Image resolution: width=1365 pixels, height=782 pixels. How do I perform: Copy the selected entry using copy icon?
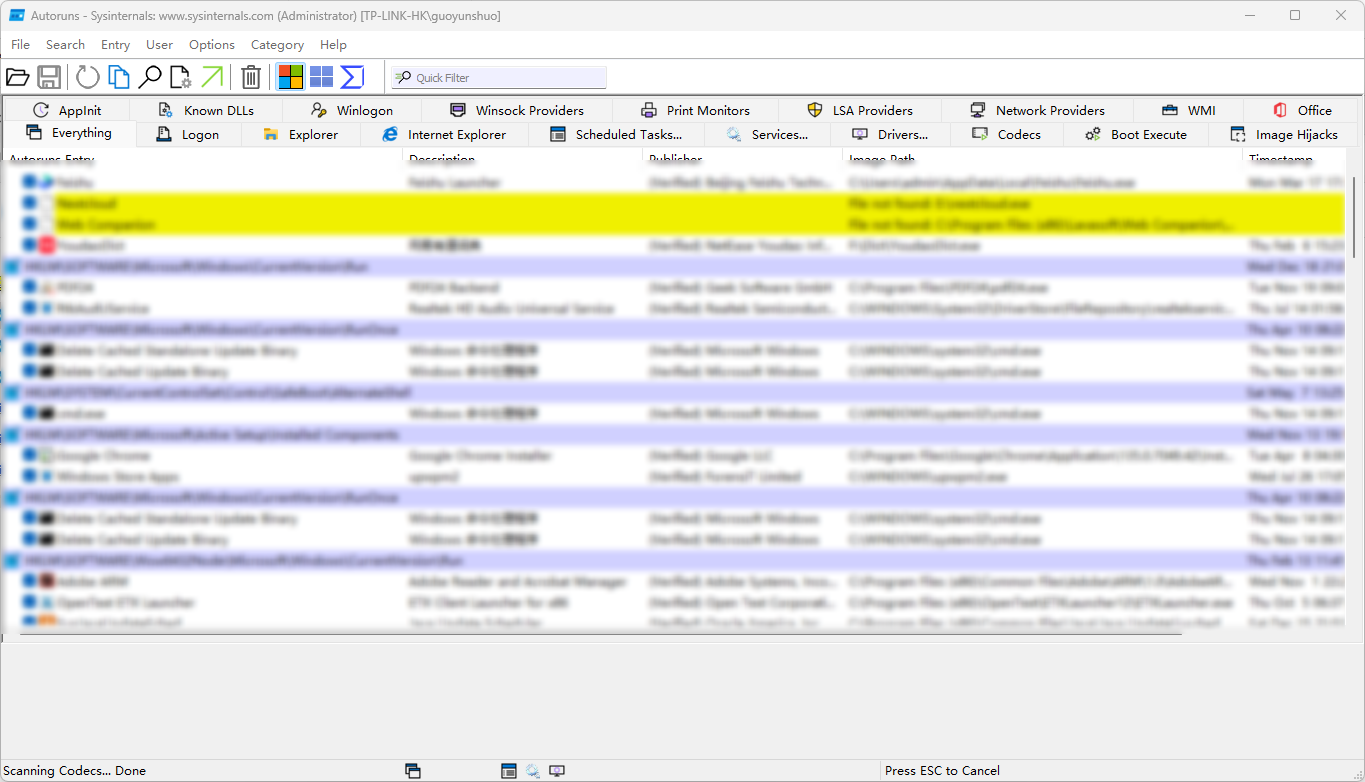(119, 77)
